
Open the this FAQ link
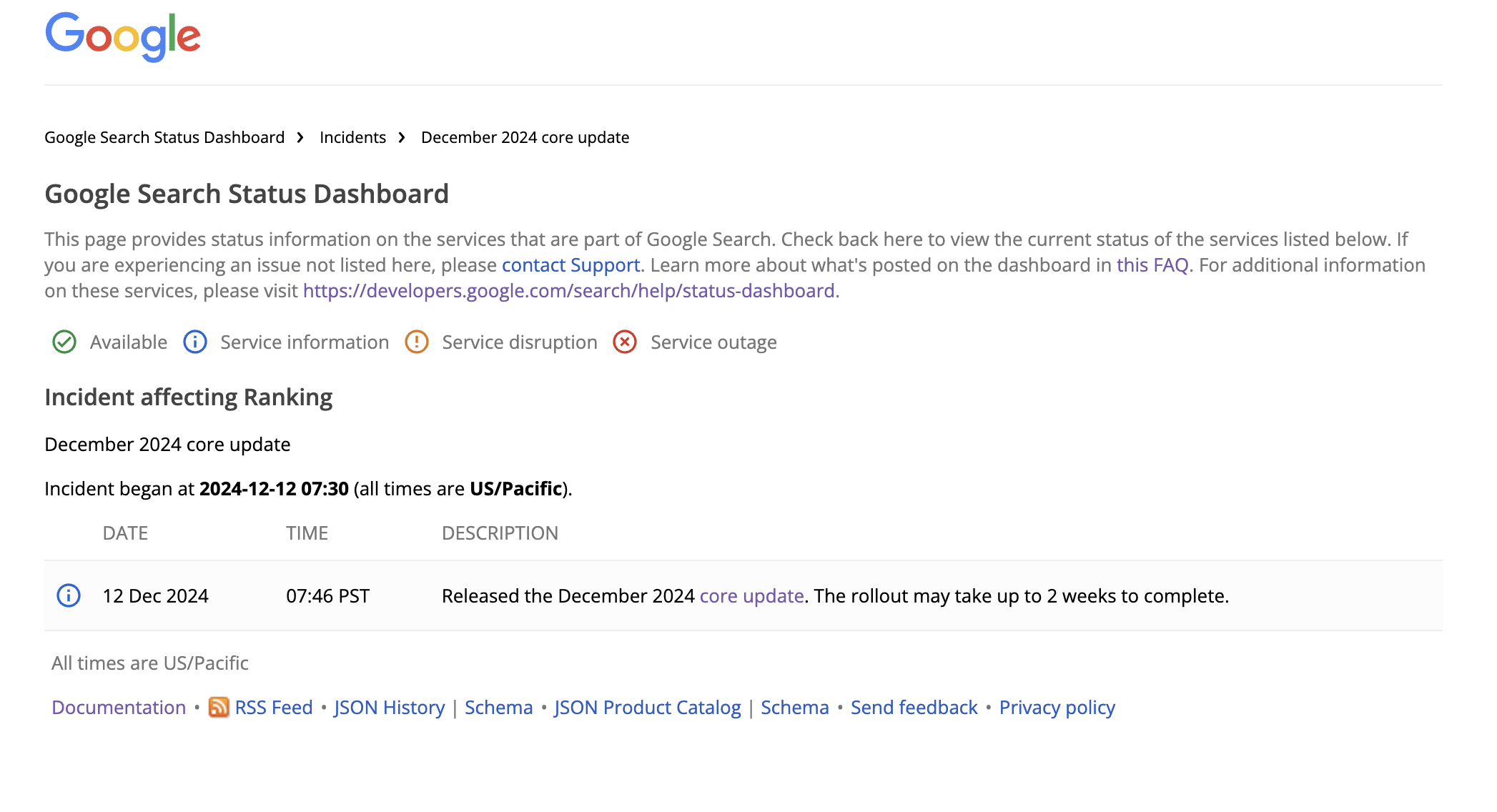[1152, 265]
